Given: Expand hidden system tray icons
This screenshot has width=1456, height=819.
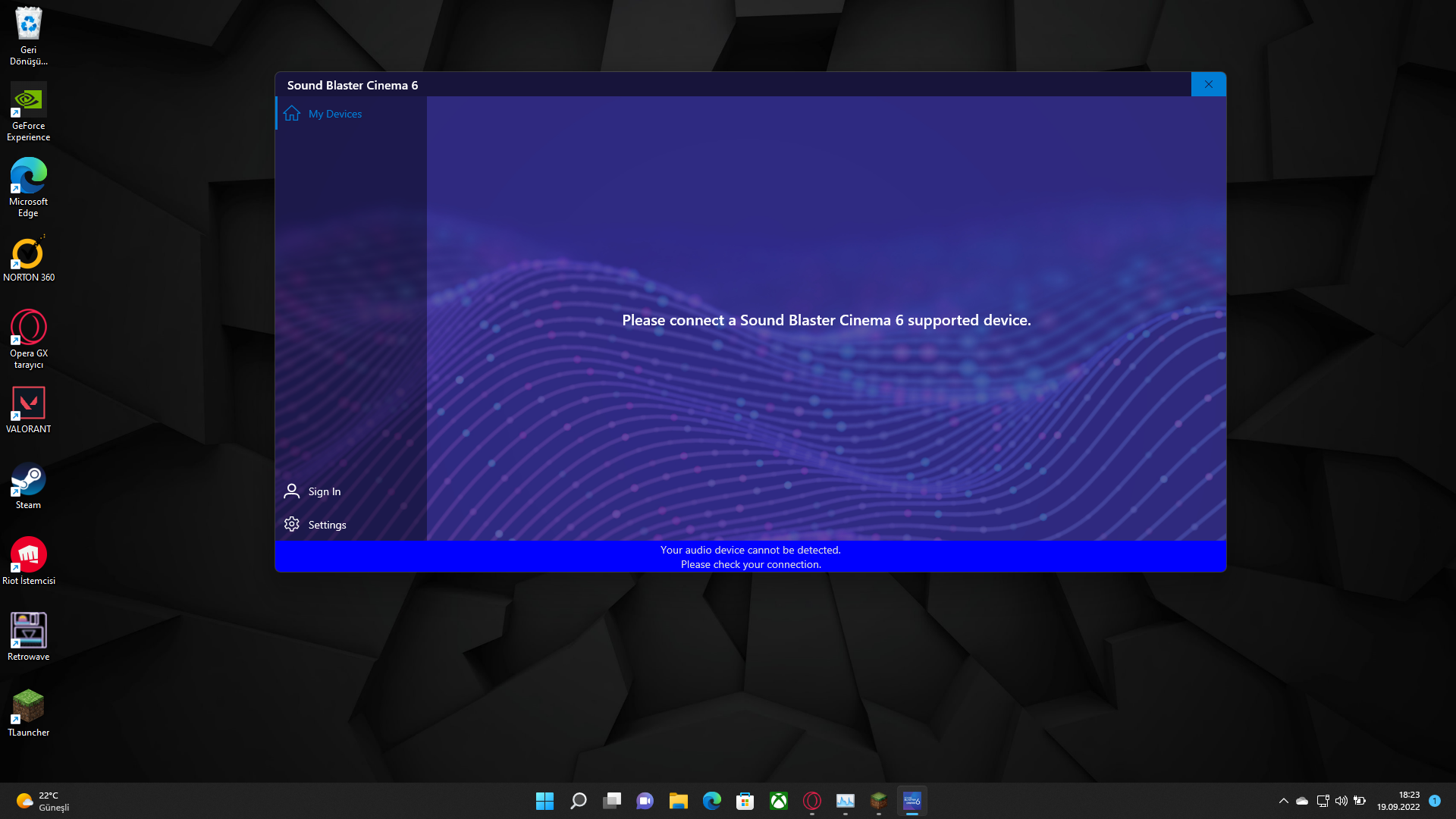Looking at the screenshot, I should point(1283,801).
